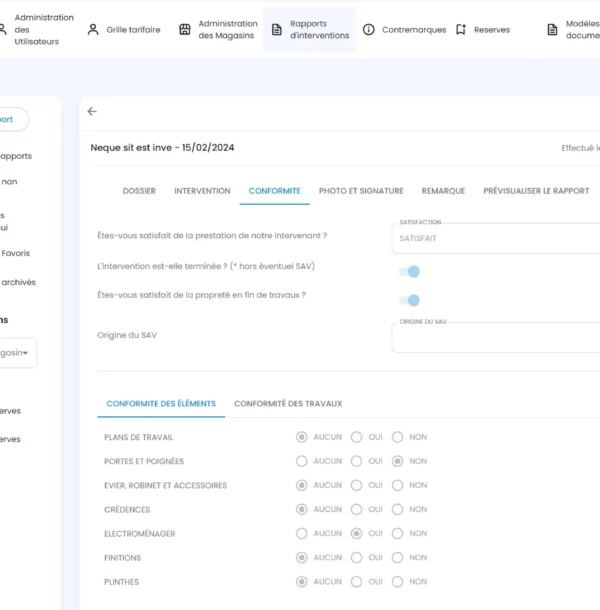Open the Satisfaction dropdown
Screen dimensions: 600x610
496,238
